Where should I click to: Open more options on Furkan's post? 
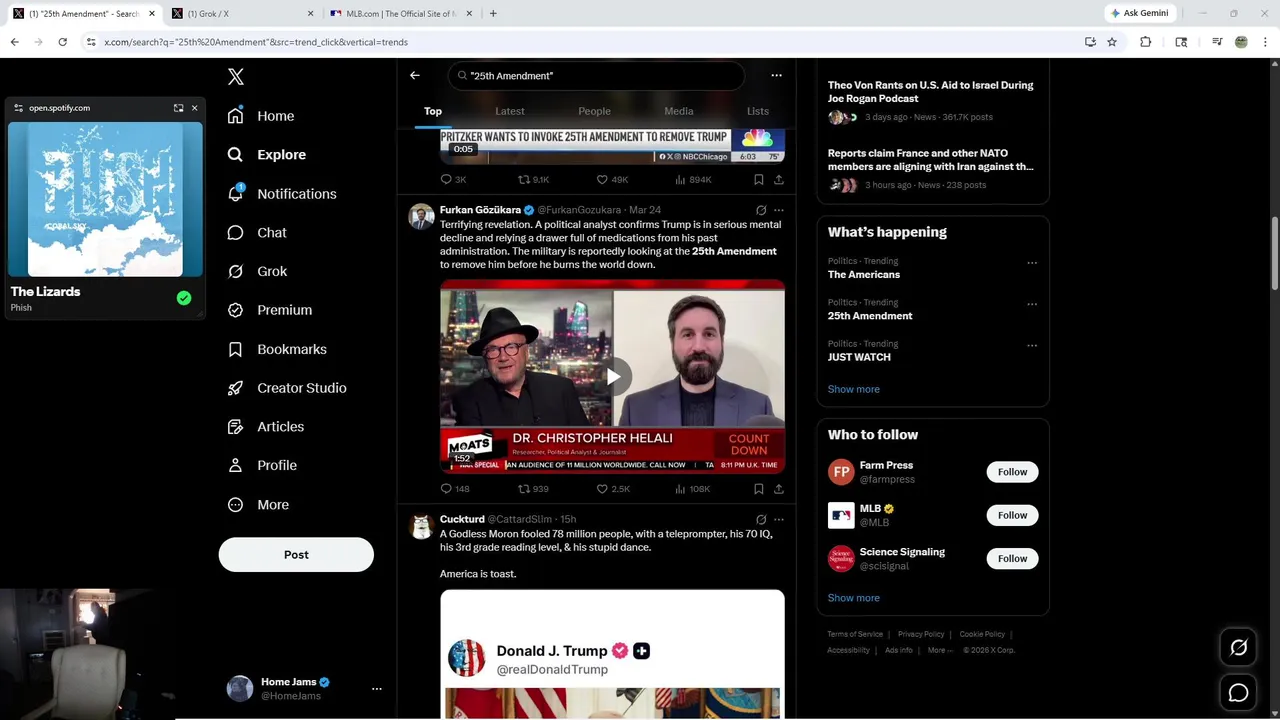point(779,210)
